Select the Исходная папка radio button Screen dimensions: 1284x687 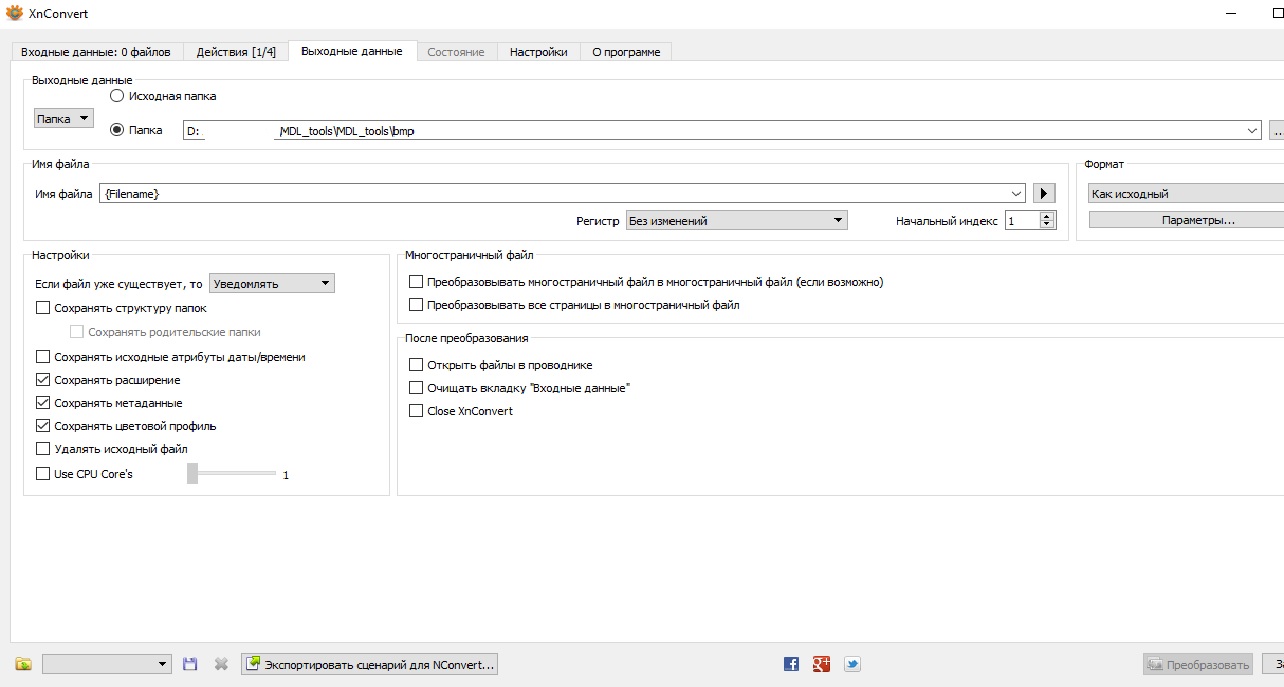click(x=117, y=96)
